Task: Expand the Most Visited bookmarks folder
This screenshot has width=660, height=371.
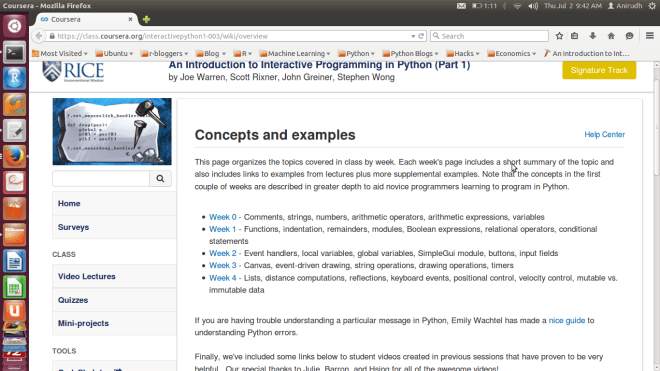Action: pyautogui.click(x=60, y=53)
